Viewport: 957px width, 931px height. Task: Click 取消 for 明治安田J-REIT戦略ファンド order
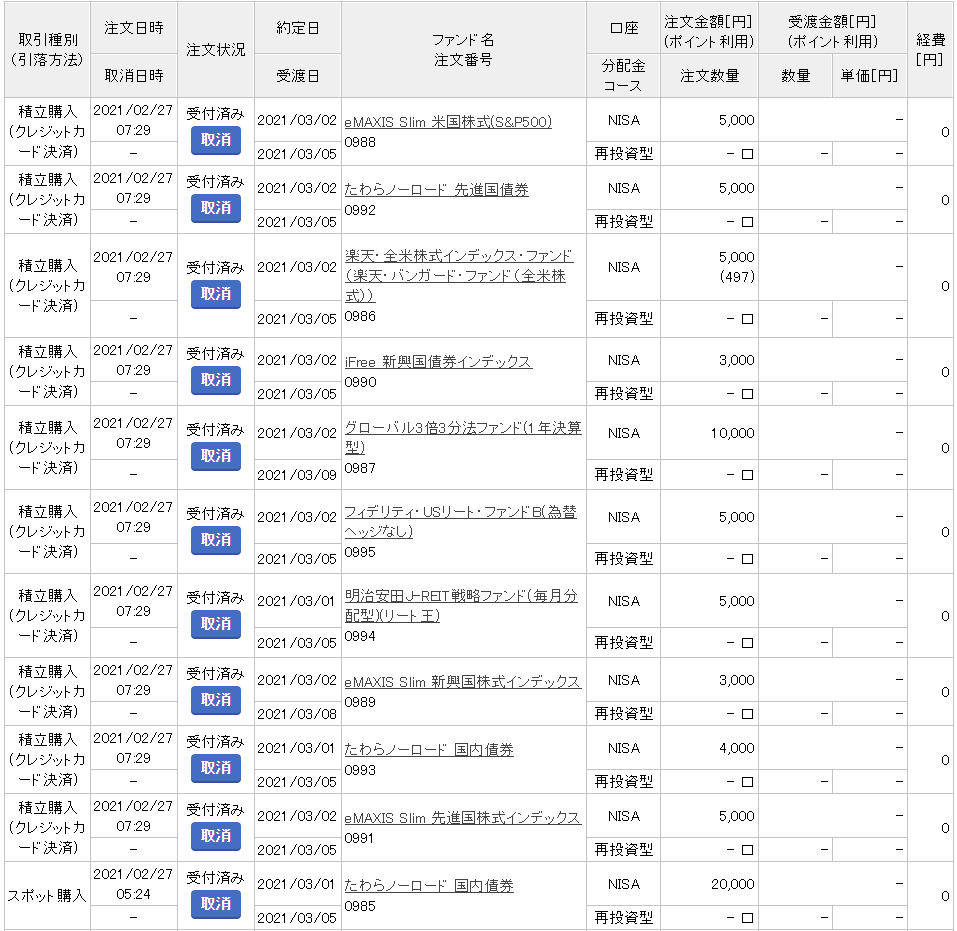tap(215, 623)
